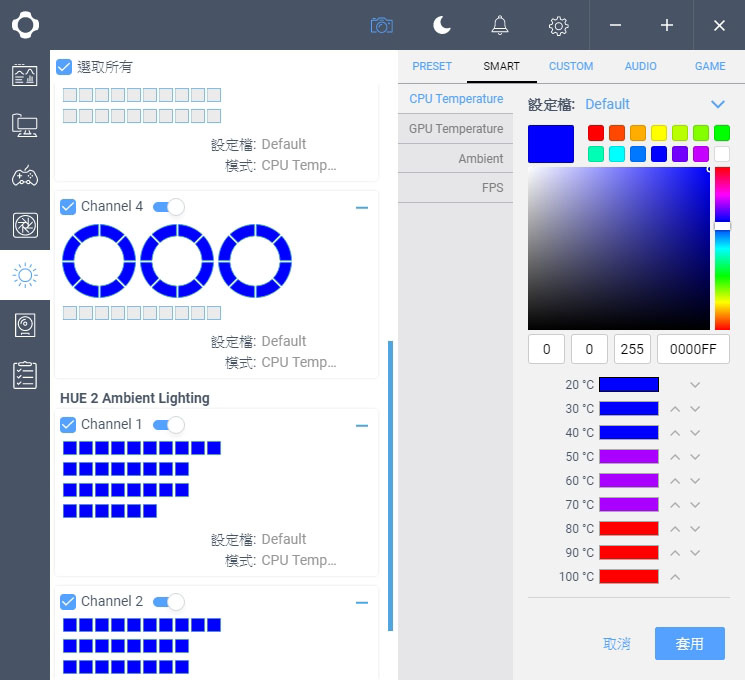Move 50 °C color down
Viewport: 745px width, 680px height.
click(x=695, y=457)
